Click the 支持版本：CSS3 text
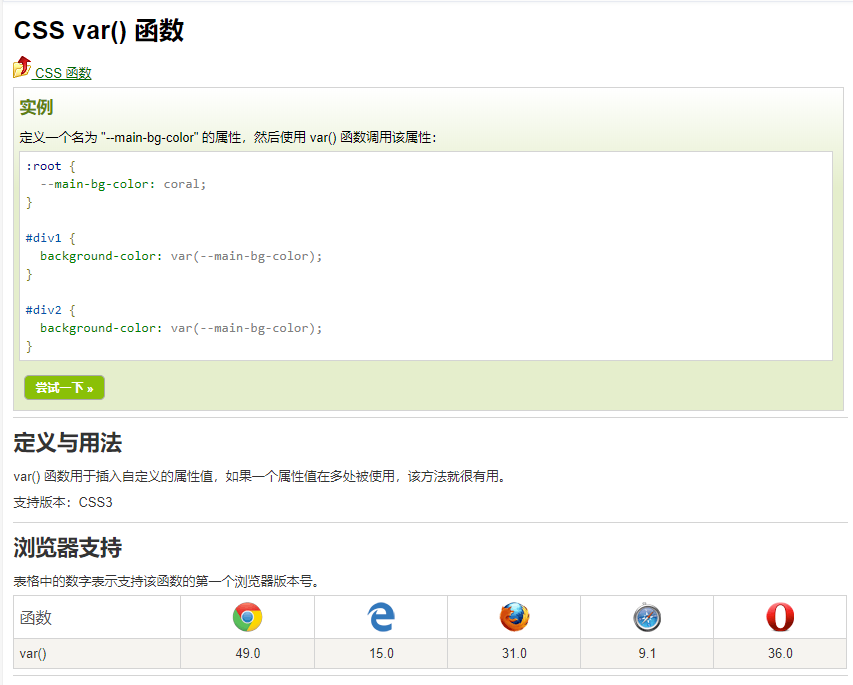Screen dimensions: 853x685 point(63,502)
